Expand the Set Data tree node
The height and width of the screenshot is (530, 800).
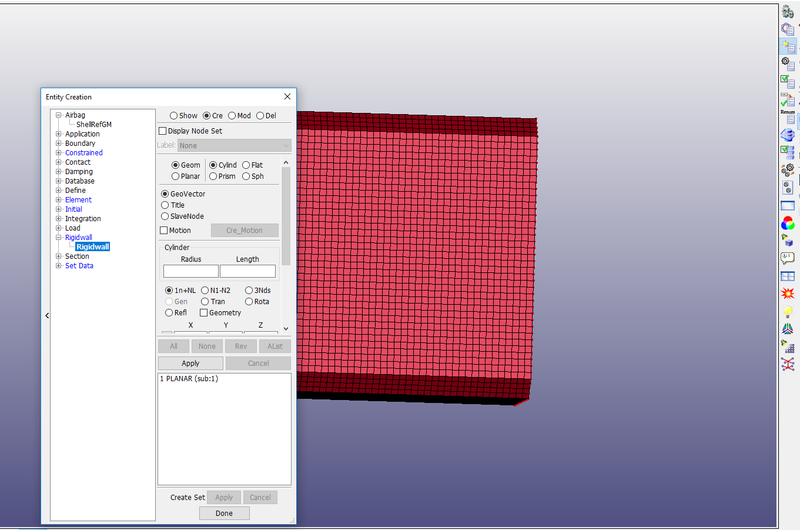59,266
